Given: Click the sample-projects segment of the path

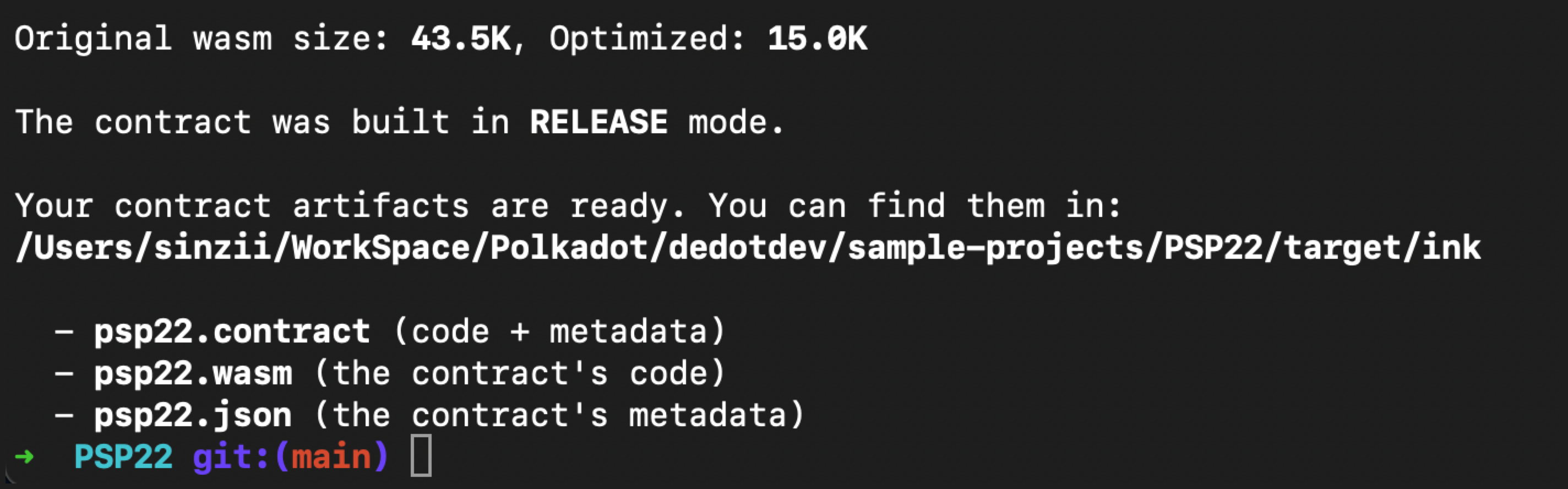Looking at the screenshot, I should tap(996, 247).
